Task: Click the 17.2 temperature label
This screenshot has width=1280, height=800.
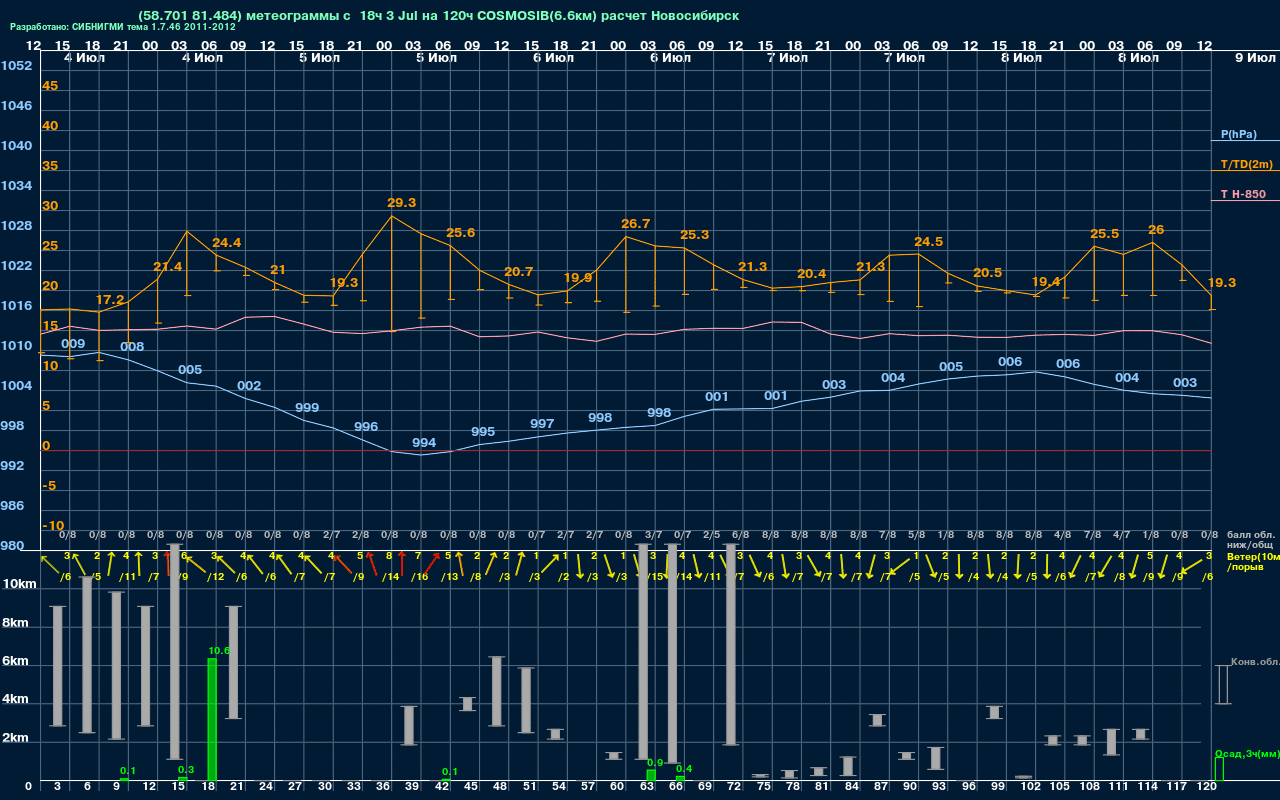Action: tap(110, 300)
